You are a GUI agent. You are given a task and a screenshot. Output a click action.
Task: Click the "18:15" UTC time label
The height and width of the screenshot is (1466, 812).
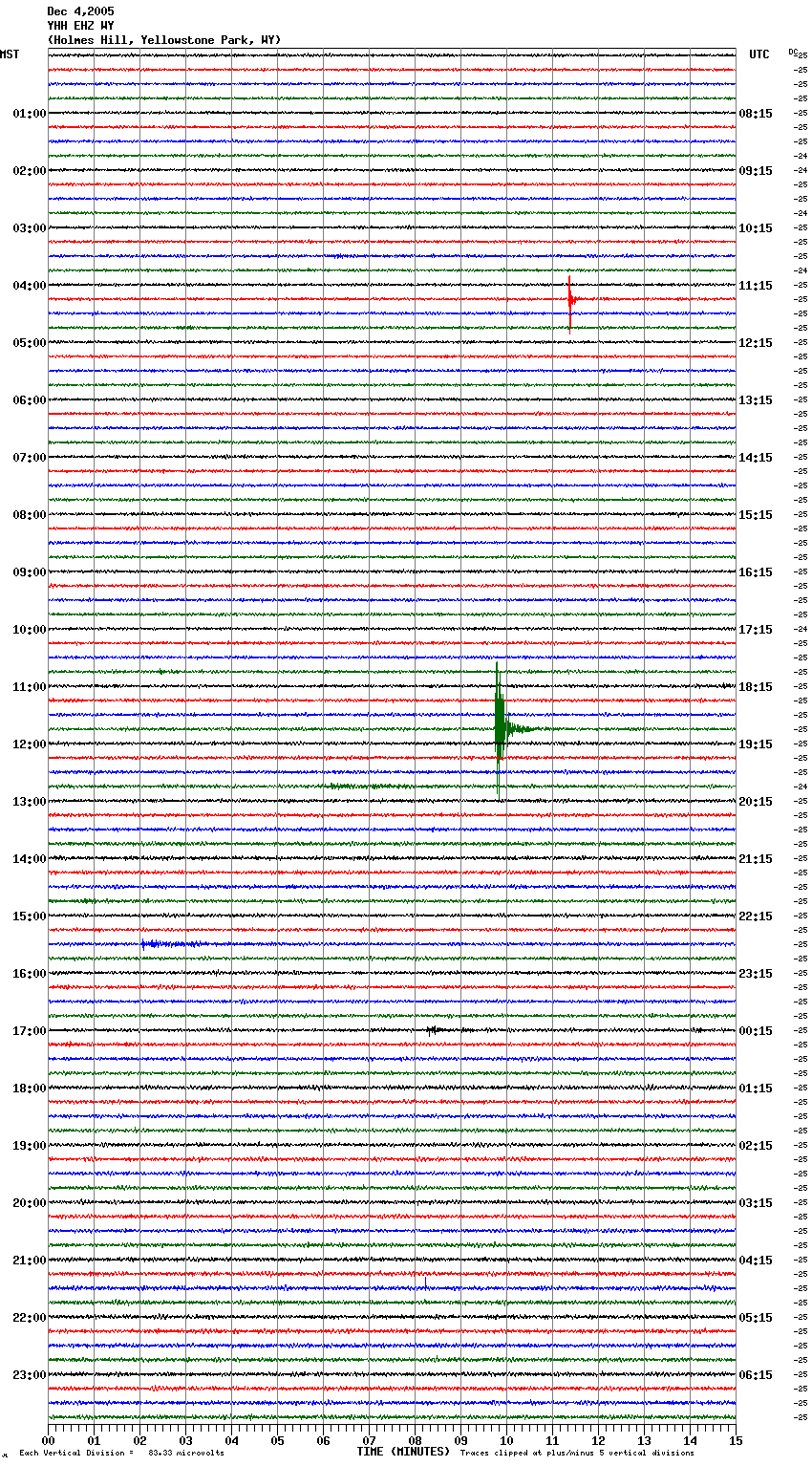point(756,687)
